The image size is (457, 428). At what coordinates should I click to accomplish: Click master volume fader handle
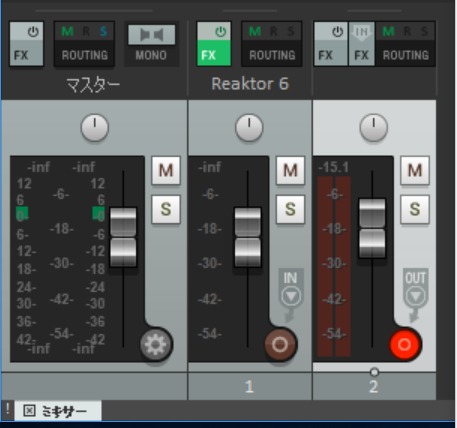click(123, 237)
